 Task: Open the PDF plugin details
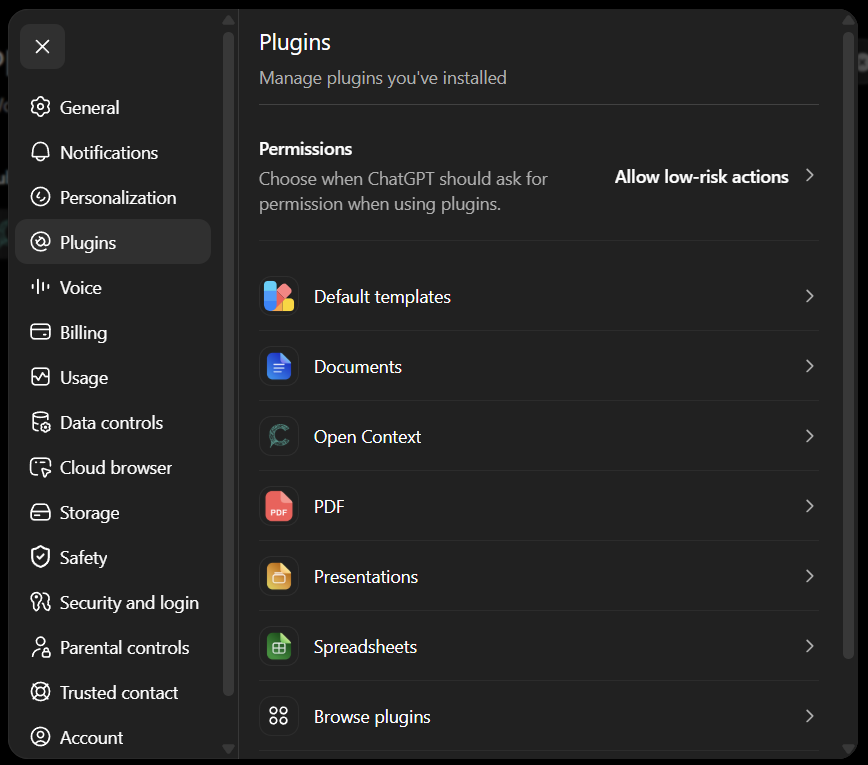[x=539, y=506]
